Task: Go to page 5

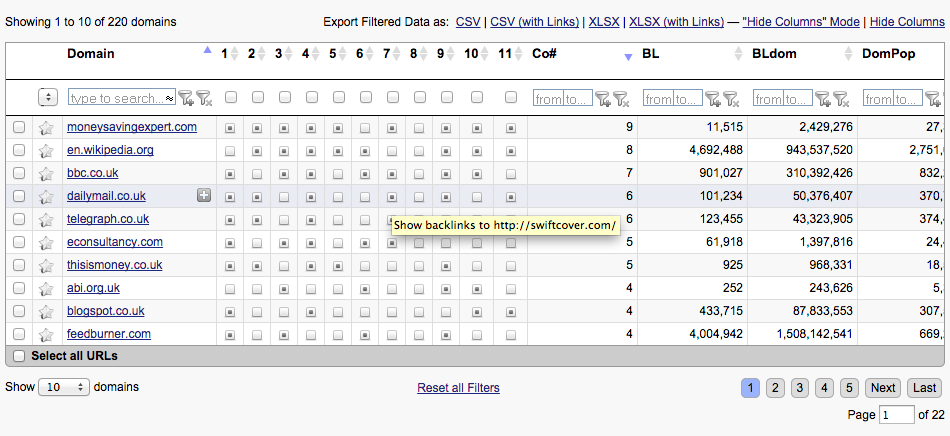Action: click(x=849, y=388)
